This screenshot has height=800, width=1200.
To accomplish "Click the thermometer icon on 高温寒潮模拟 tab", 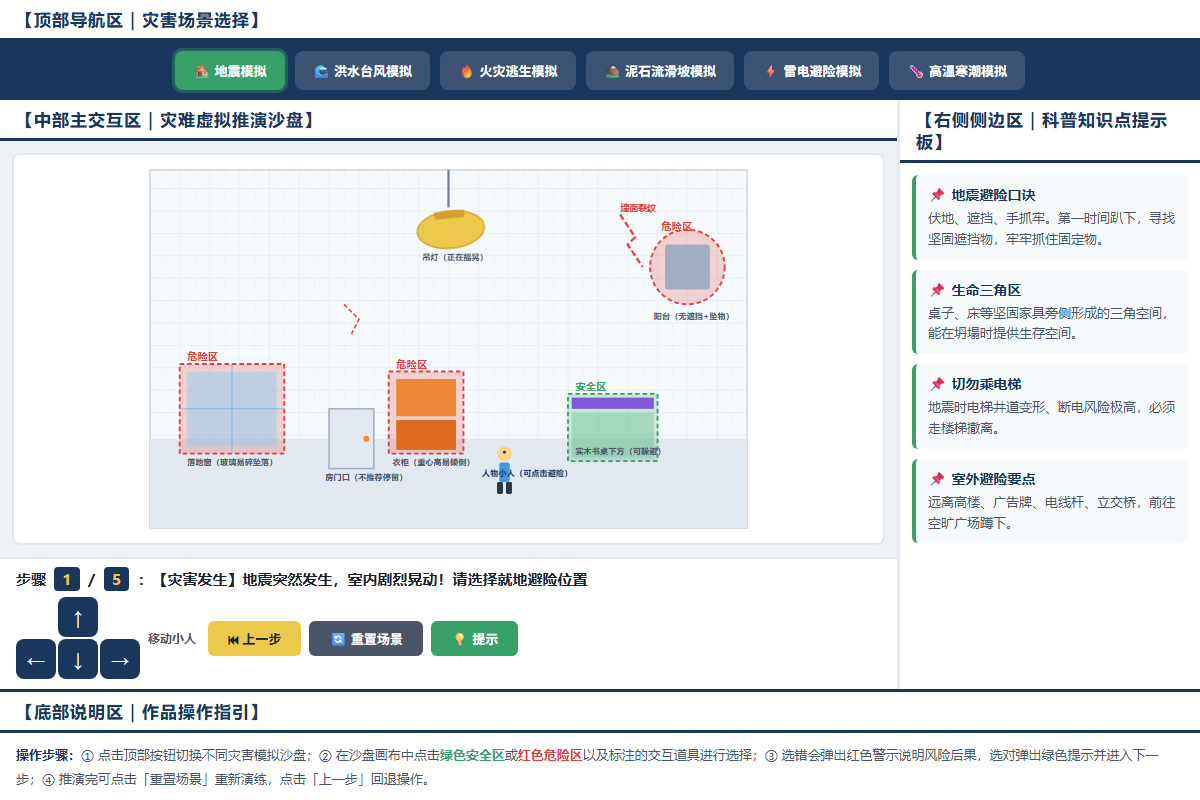I will coord(915,71).
